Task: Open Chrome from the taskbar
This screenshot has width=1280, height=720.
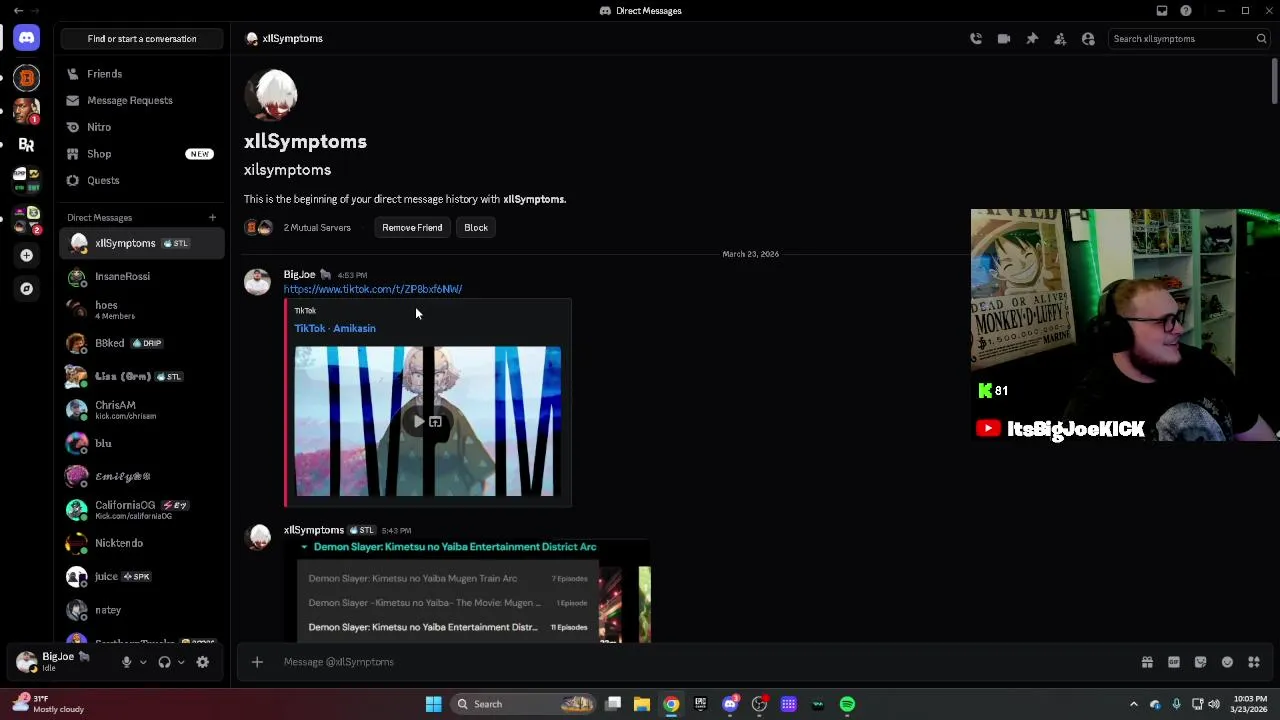Action: point(671,704)
